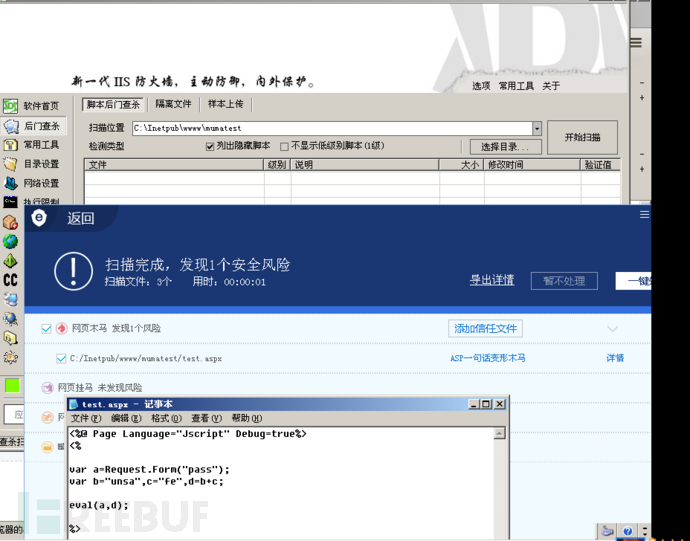The image size is (690, 541).
Task: Switch to the 样本上传 tab
Action: pyautogui.click(x=225, y=104)
